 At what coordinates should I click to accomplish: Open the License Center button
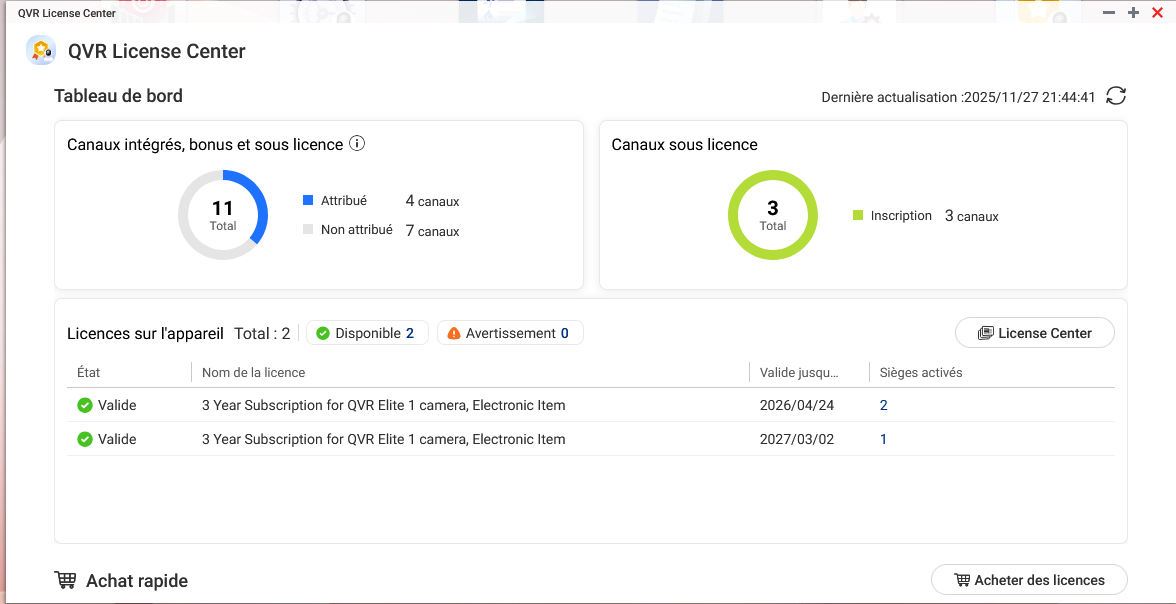click(1034, 333)
